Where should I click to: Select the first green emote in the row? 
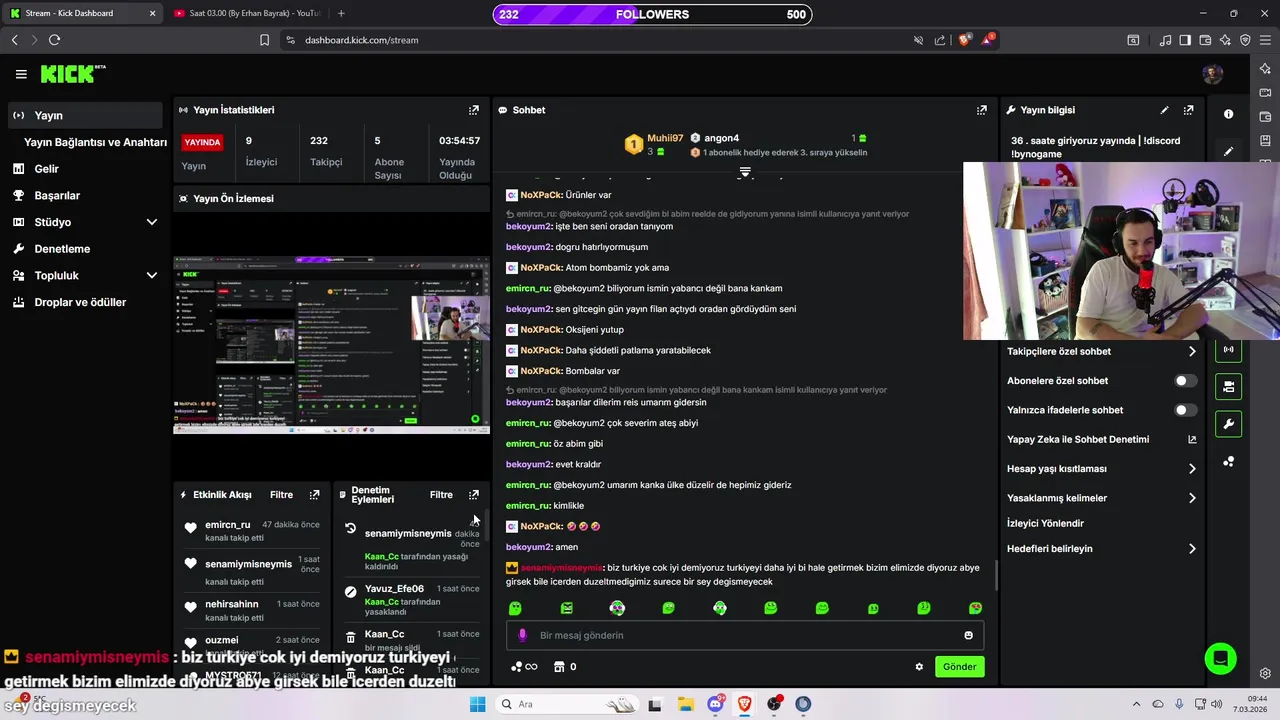pos(515,608)
